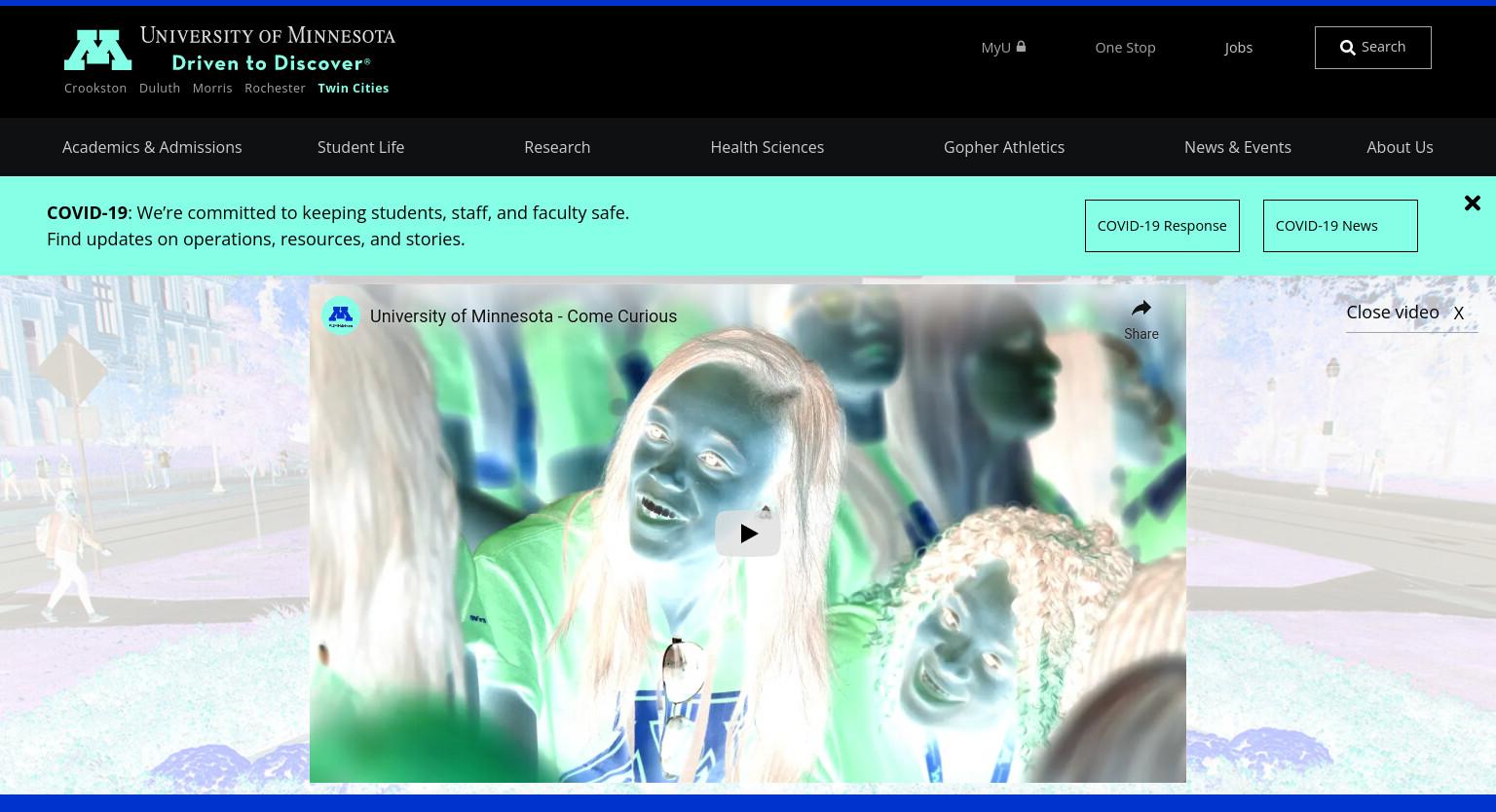This screenshot has width=1496, height=812.
Task: Open the Academics & Admissions menu
Action: [x=152, y=147]
